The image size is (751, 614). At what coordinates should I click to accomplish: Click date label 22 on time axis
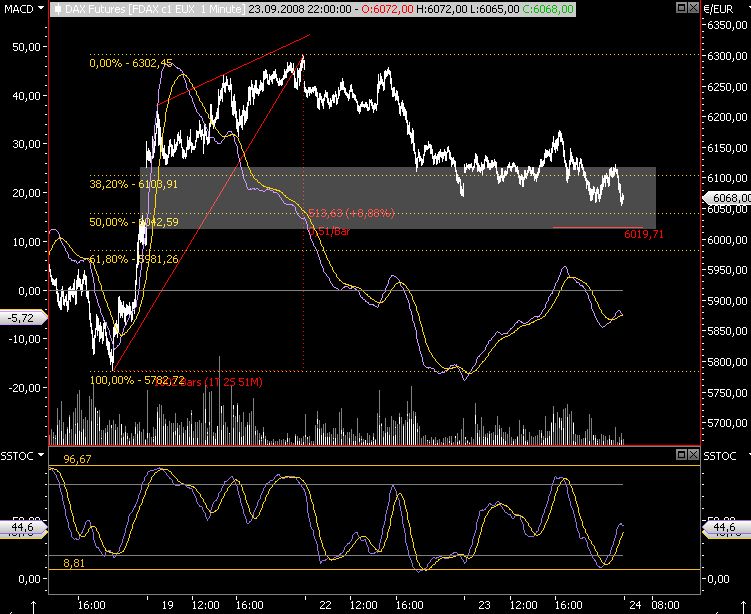point(325,605)
